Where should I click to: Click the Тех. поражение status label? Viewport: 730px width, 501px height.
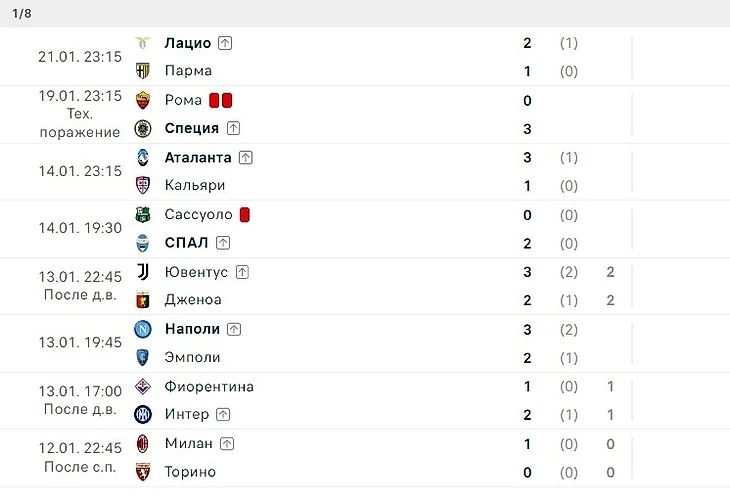coord(80,123)
